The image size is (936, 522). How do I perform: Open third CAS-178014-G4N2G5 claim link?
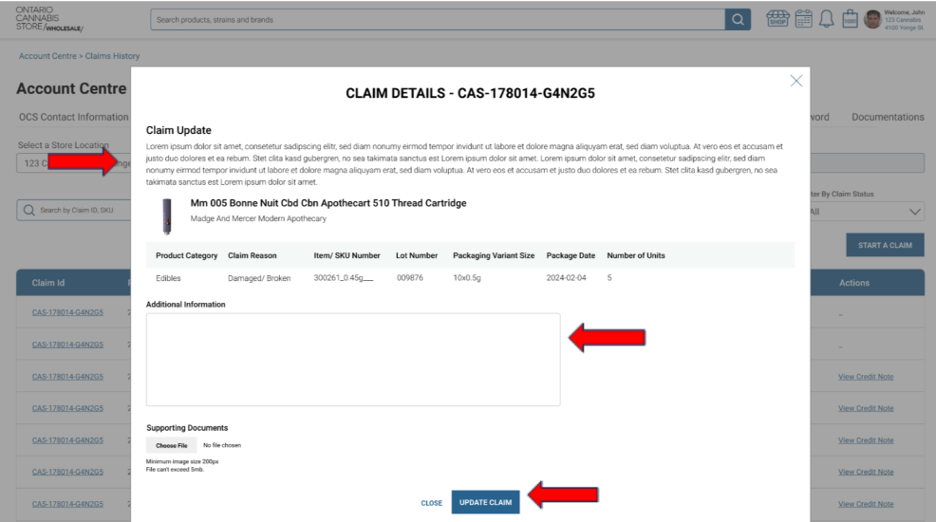67,377
